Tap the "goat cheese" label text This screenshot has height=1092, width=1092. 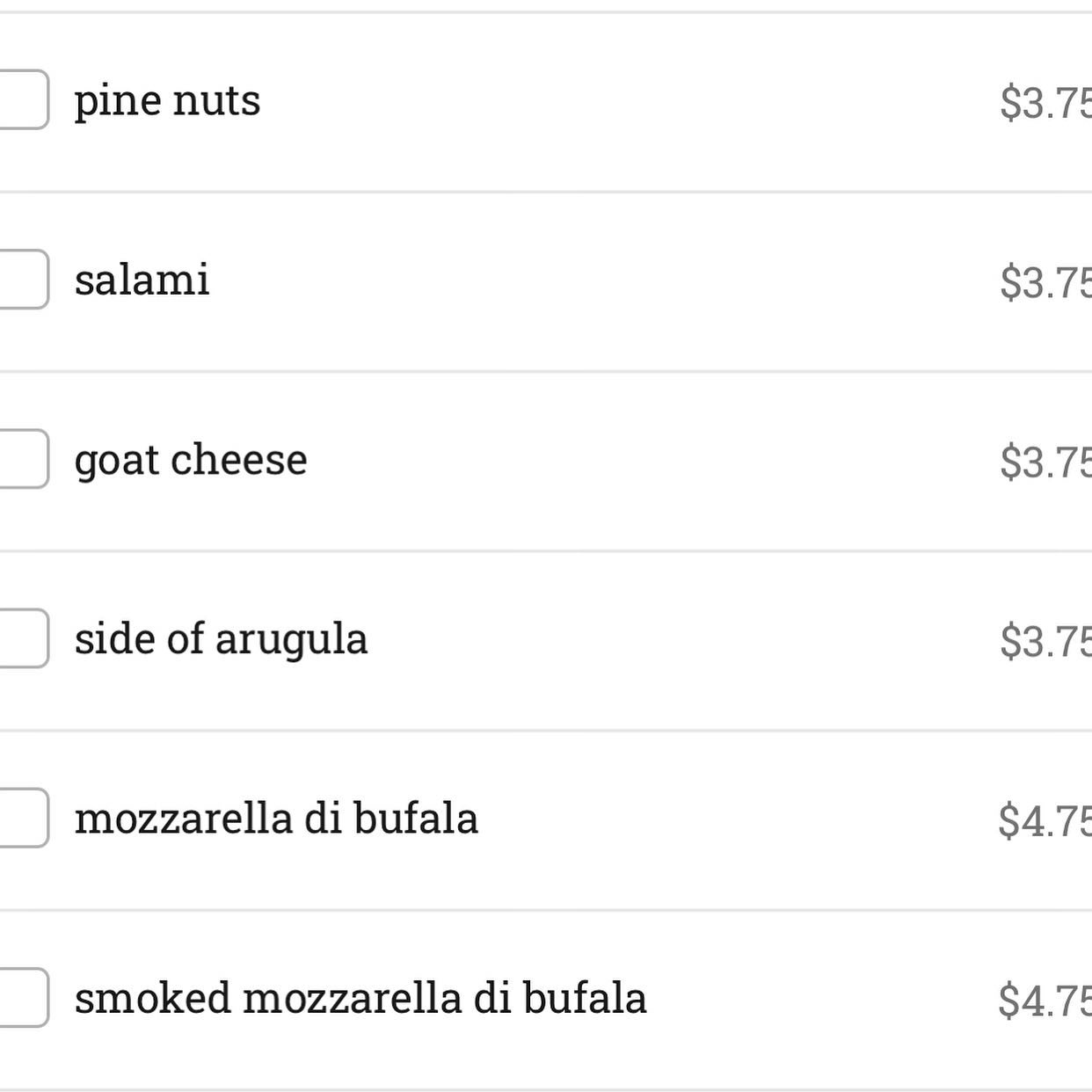[x=191, y=460]
